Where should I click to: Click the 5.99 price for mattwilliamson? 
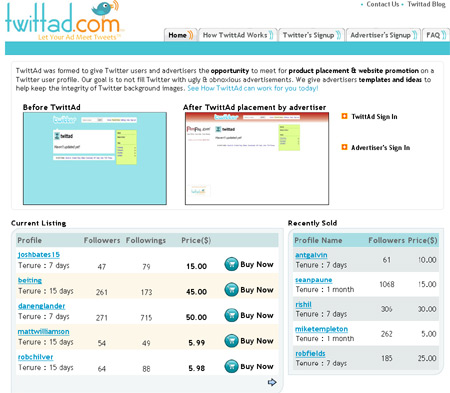[x=197, y=343]
